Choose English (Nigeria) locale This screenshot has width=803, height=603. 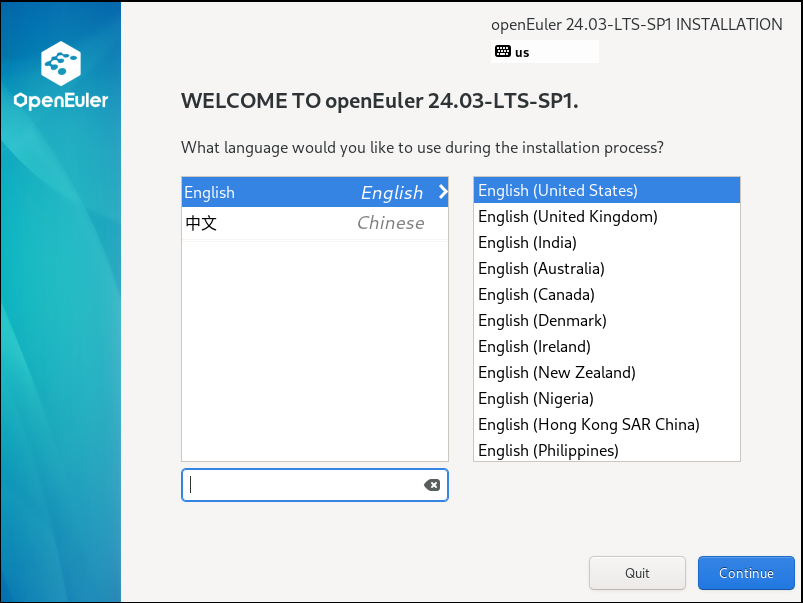[607, 399]
